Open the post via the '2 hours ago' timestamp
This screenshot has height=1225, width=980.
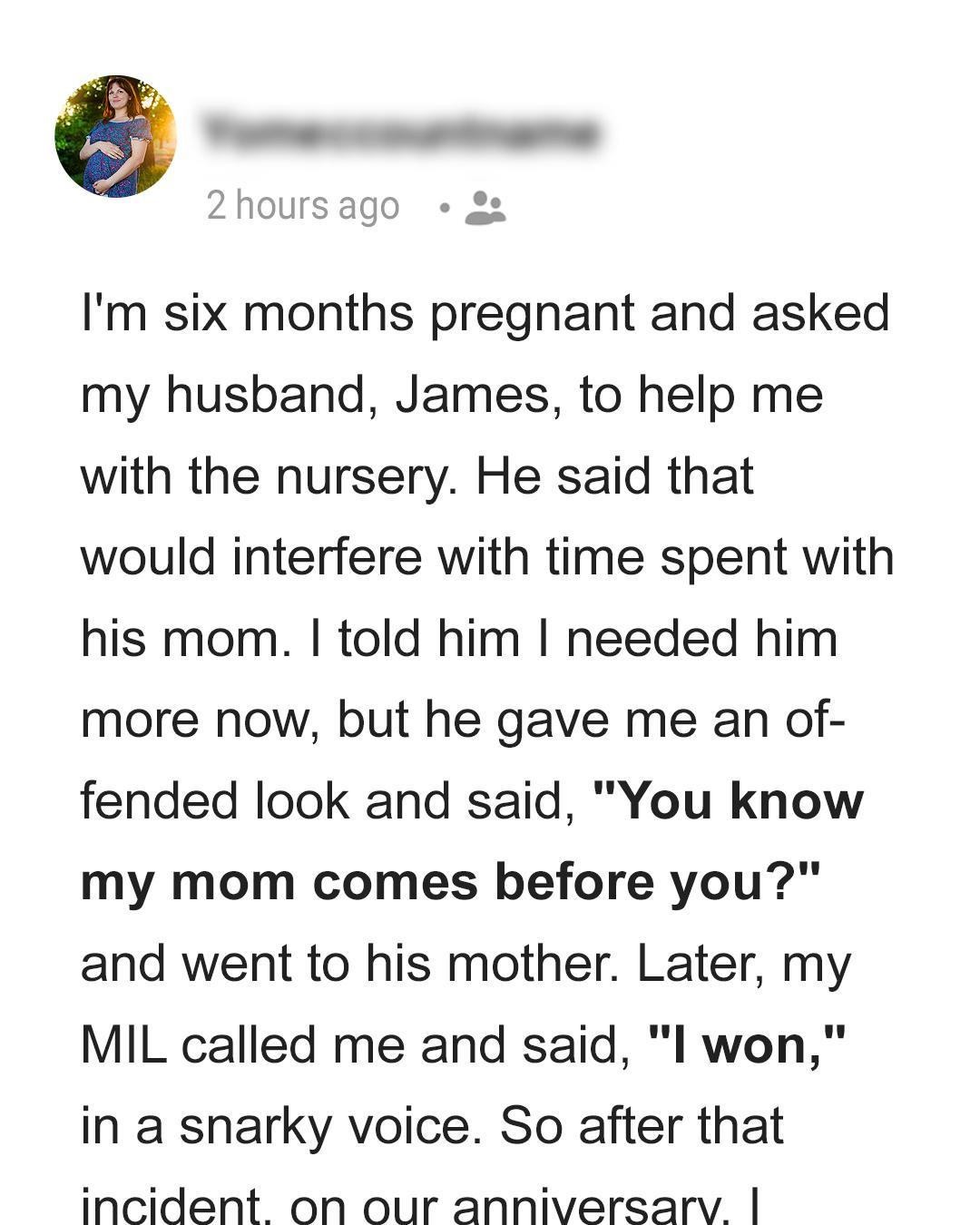click(303, 205)
